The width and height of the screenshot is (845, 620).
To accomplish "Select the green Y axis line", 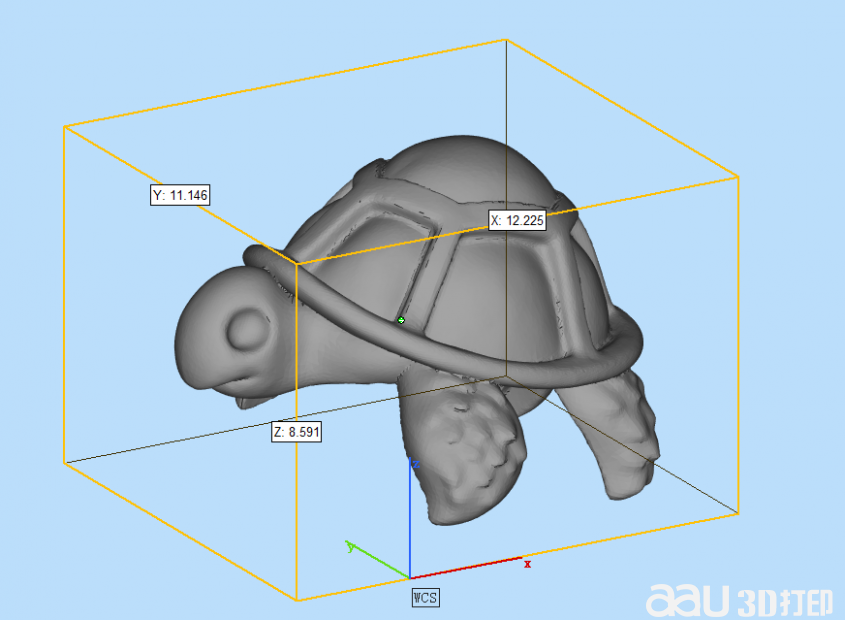I will point(380,562).
